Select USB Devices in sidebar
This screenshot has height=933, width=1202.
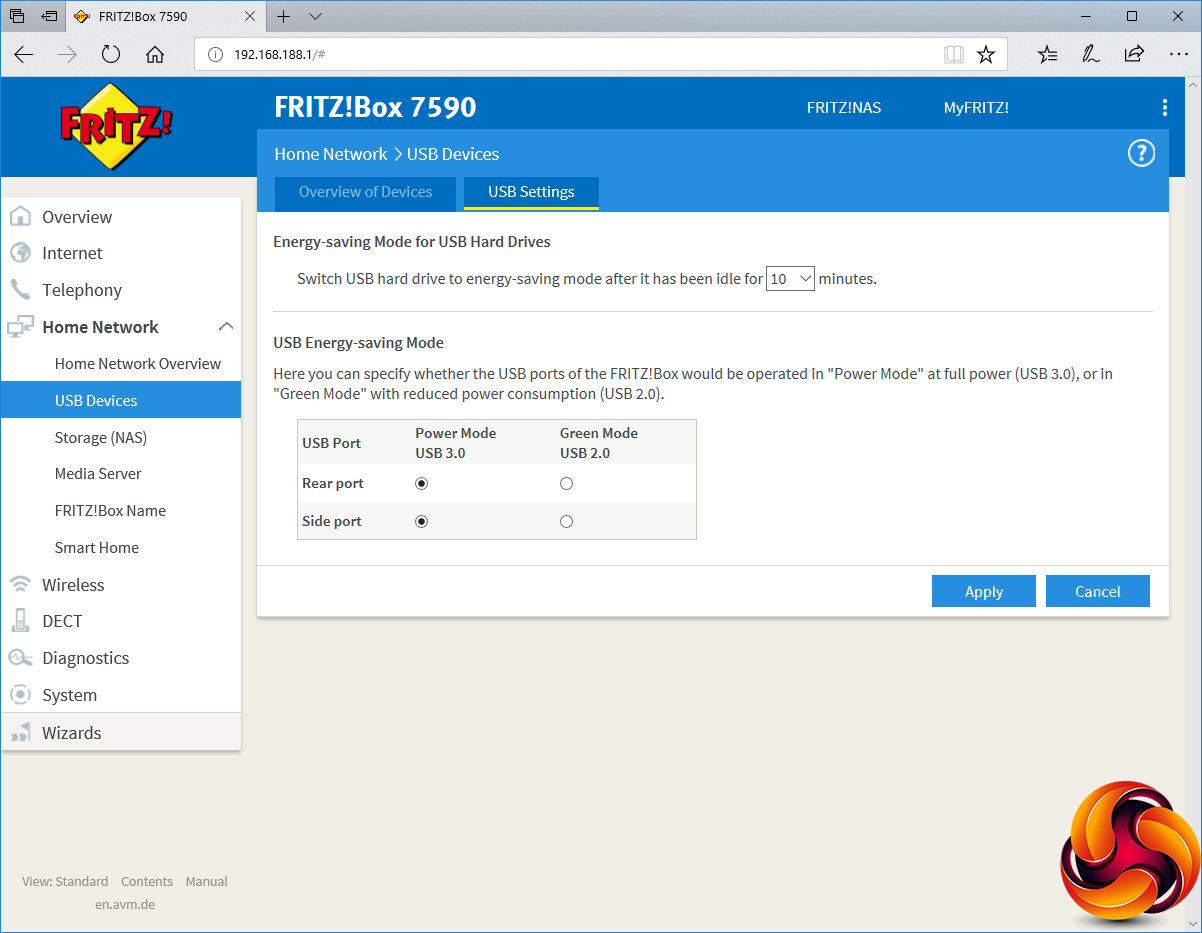tap(121, 400)
